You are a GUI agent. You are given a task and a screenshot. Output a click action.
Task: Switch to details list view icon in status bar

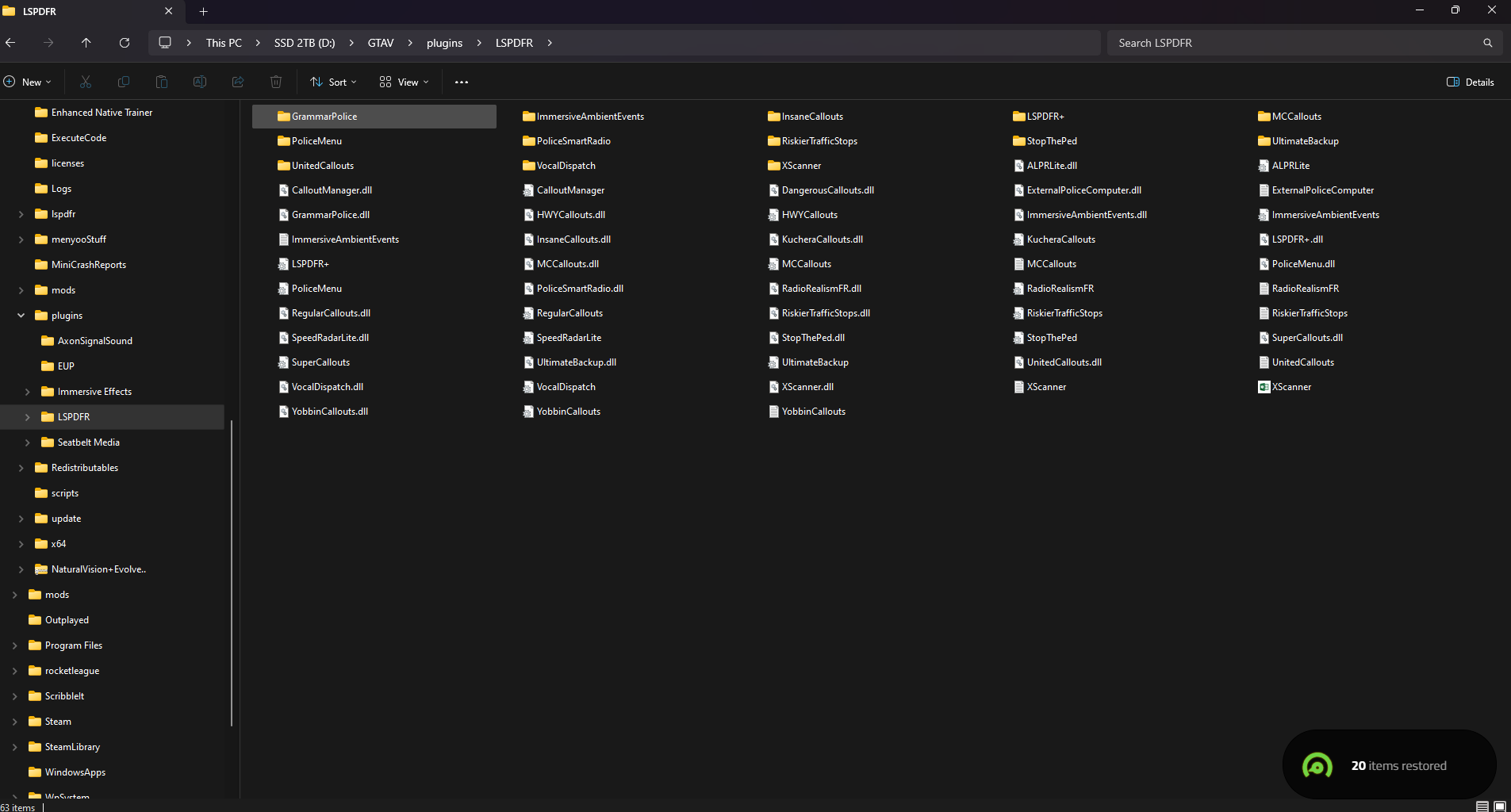(x=1482, y=806)
